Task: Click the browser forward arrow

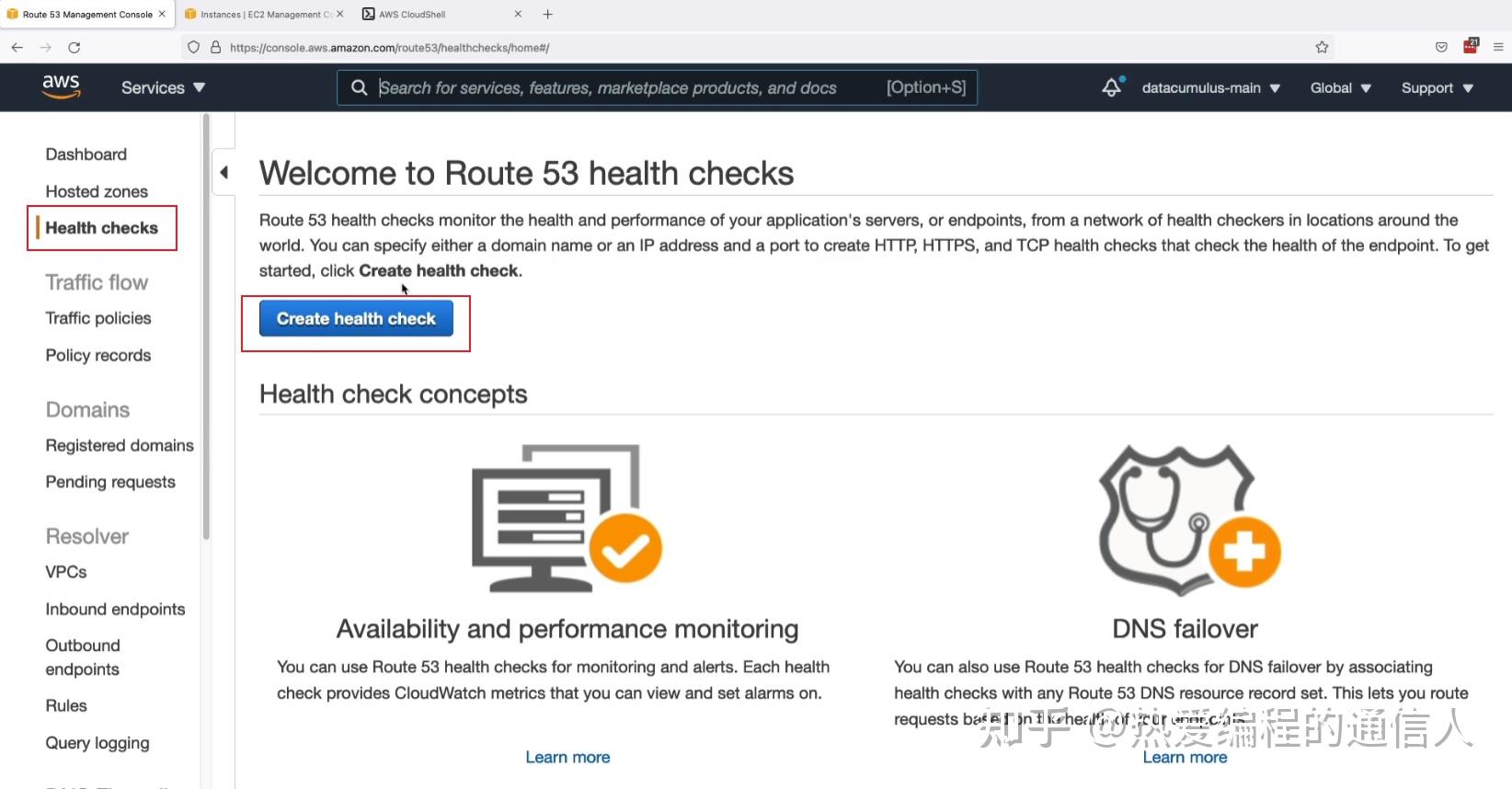Action: click(x=45, y=47)
